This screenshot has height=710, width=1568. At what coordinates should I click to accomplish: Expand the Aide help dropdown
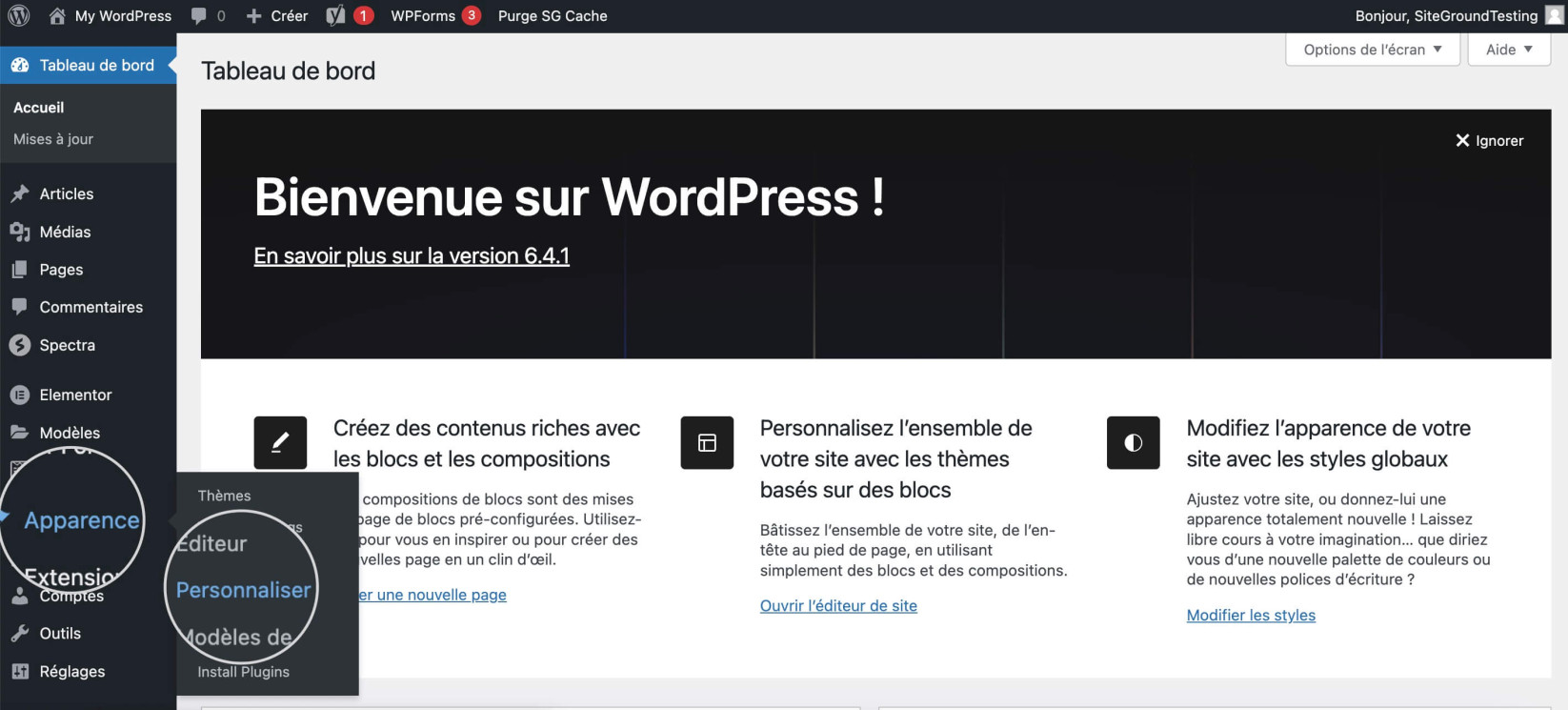click(1509, 50)
